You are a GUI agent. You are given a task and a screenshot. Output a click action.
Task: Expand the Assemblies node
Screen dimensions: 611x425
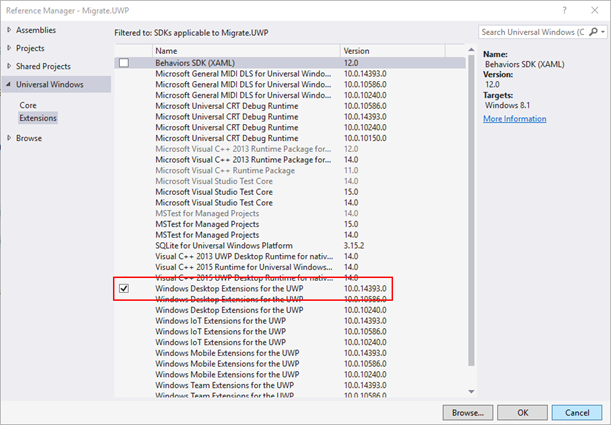(9, 30)
